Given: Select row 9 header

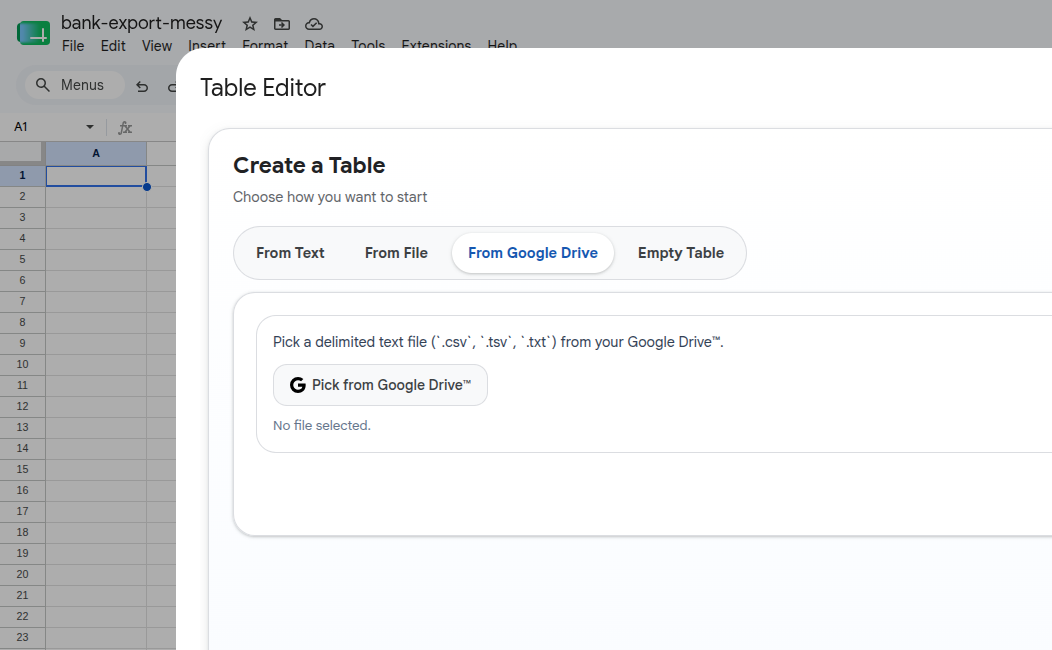Looking at the screenshot, I should [22, 343].
